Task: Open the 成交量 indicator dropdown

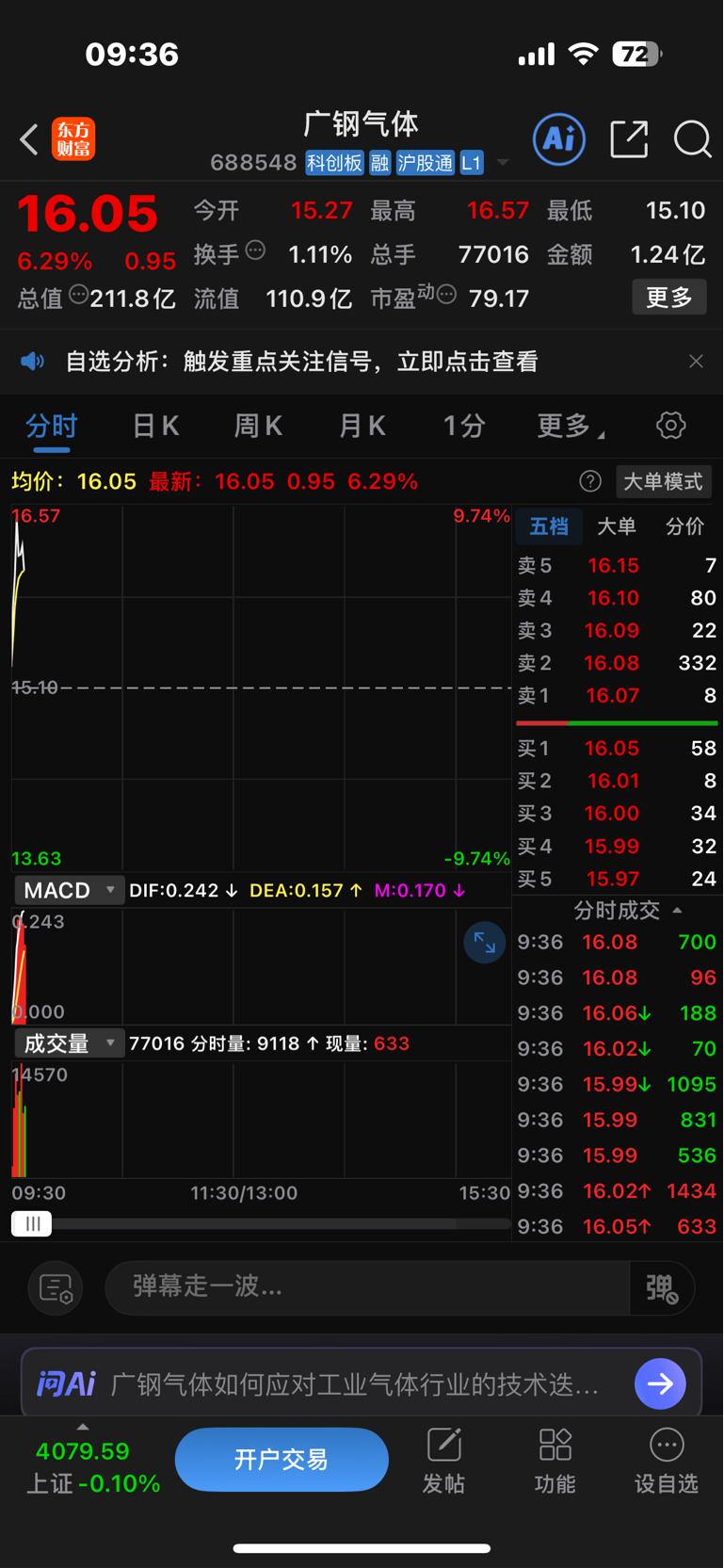Action: click(70, 1043)
